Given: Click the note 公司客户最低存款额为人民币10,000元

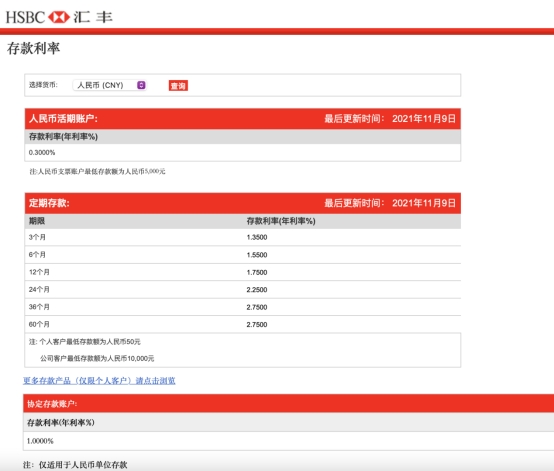Looking at the screenshot, I should [x=97, y=359].
